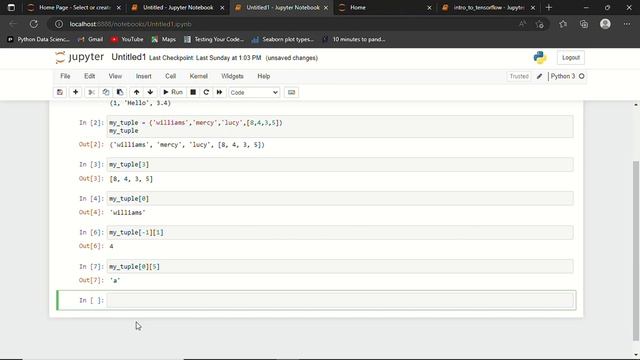Reload the page
Viewport: 640px width, 360px height.
point(34,24)
